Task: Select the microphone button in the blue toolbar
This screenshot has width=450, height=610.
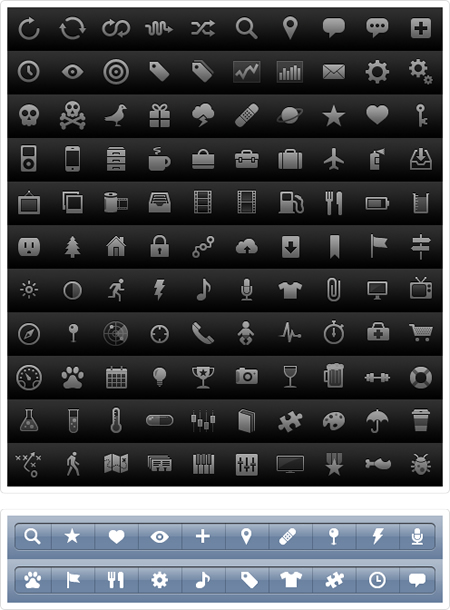Action: [417, 536]
